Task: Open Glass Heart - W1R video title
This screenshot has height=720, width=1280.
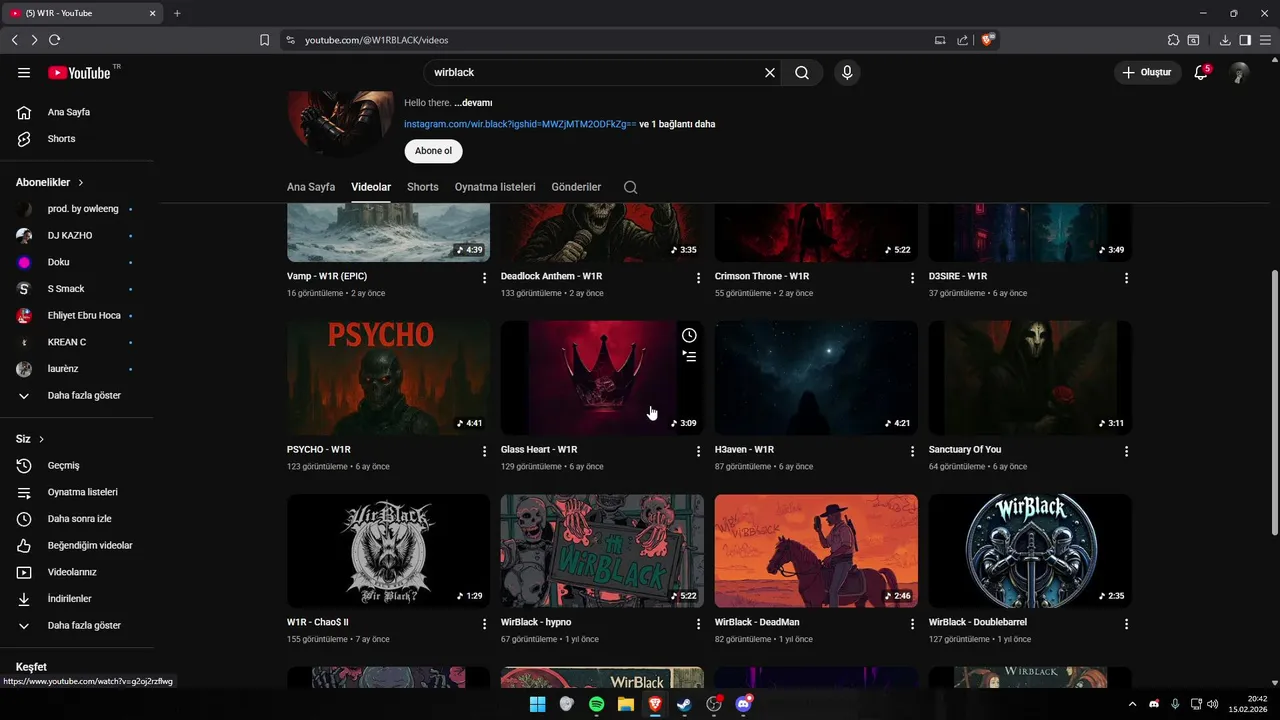Action: [539, 450]
